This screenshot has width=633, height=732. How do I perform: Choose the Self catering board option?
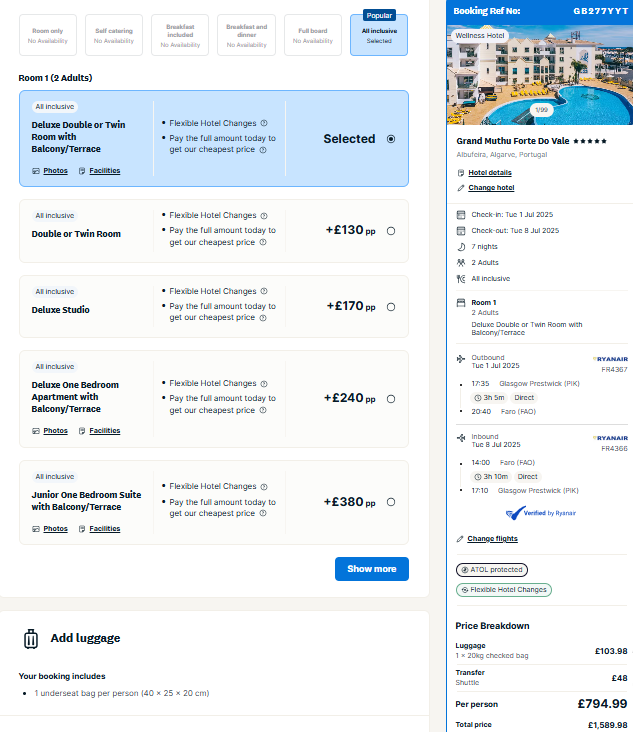coord(114,35)
